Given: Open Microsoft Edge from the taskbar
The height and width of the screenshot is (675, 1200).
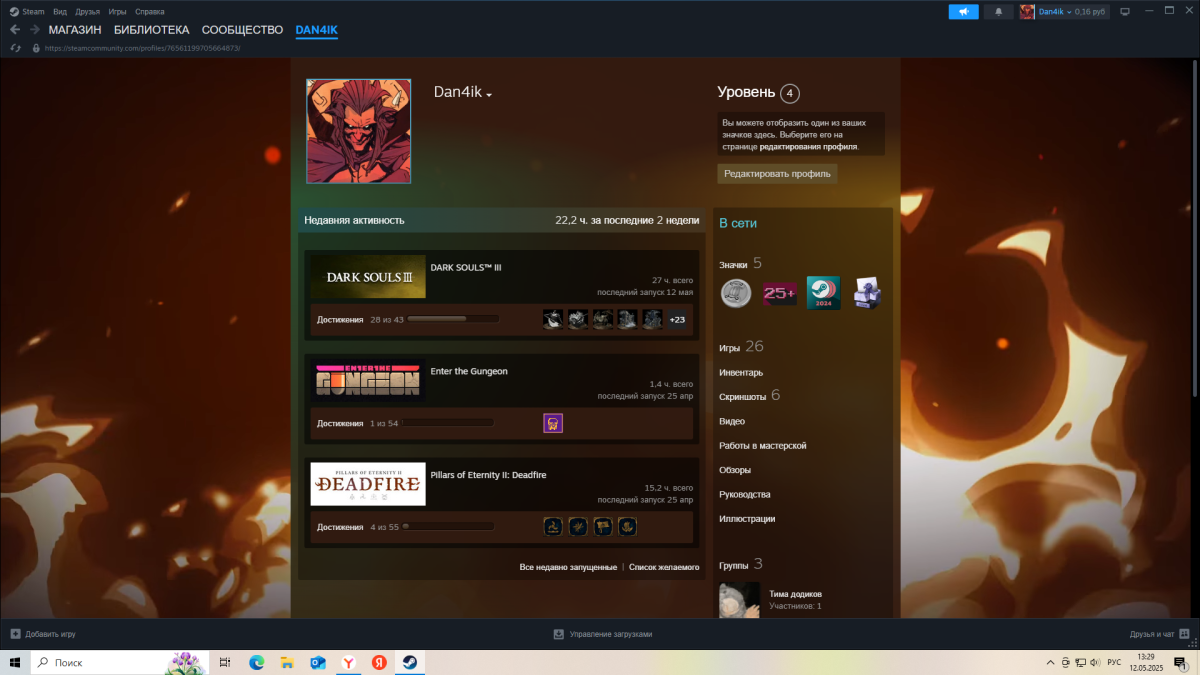Looking at the screenshot, I should coord(257,662).
